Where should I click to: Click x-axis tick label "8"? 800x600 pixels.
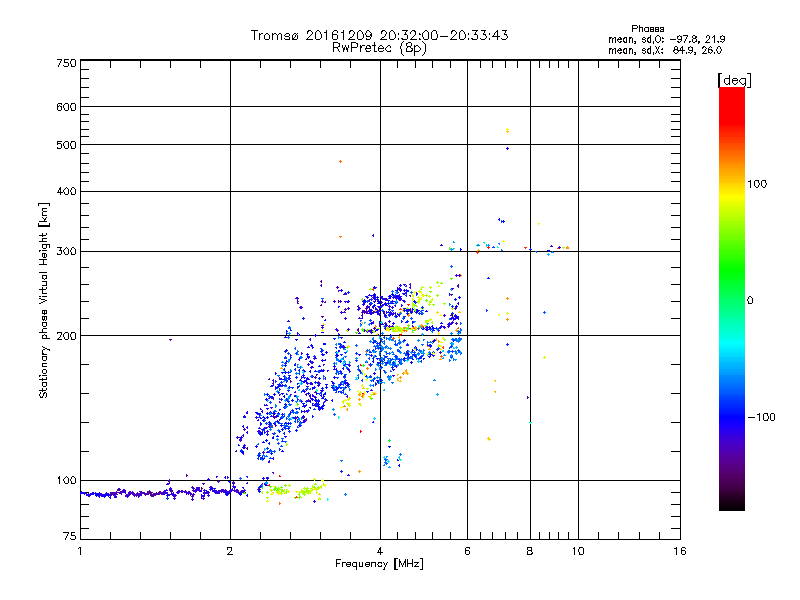pos(530,551)
